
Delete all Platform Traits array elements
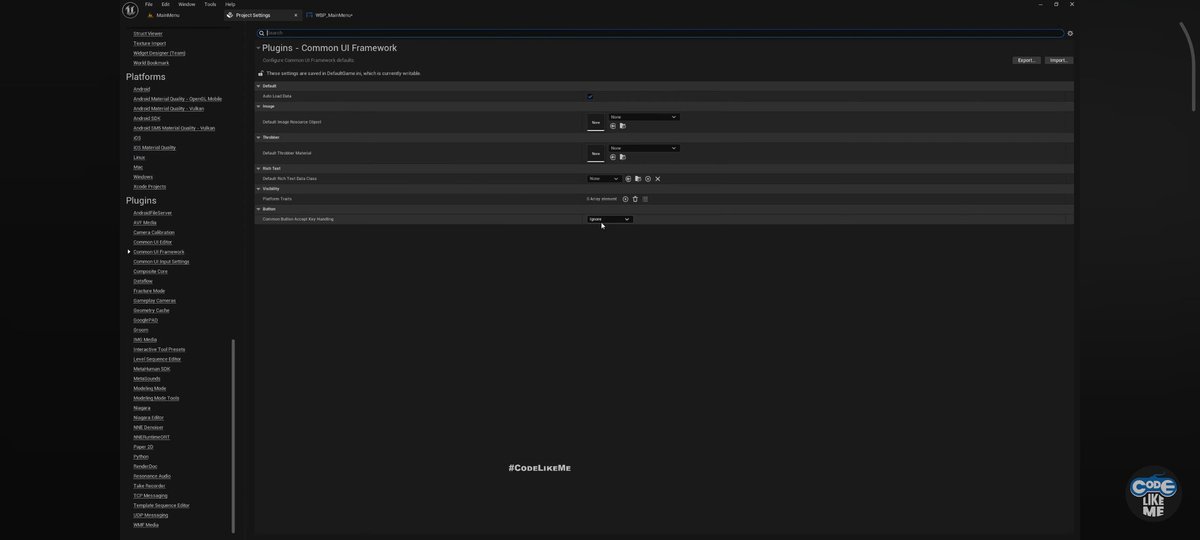[635, 199]
